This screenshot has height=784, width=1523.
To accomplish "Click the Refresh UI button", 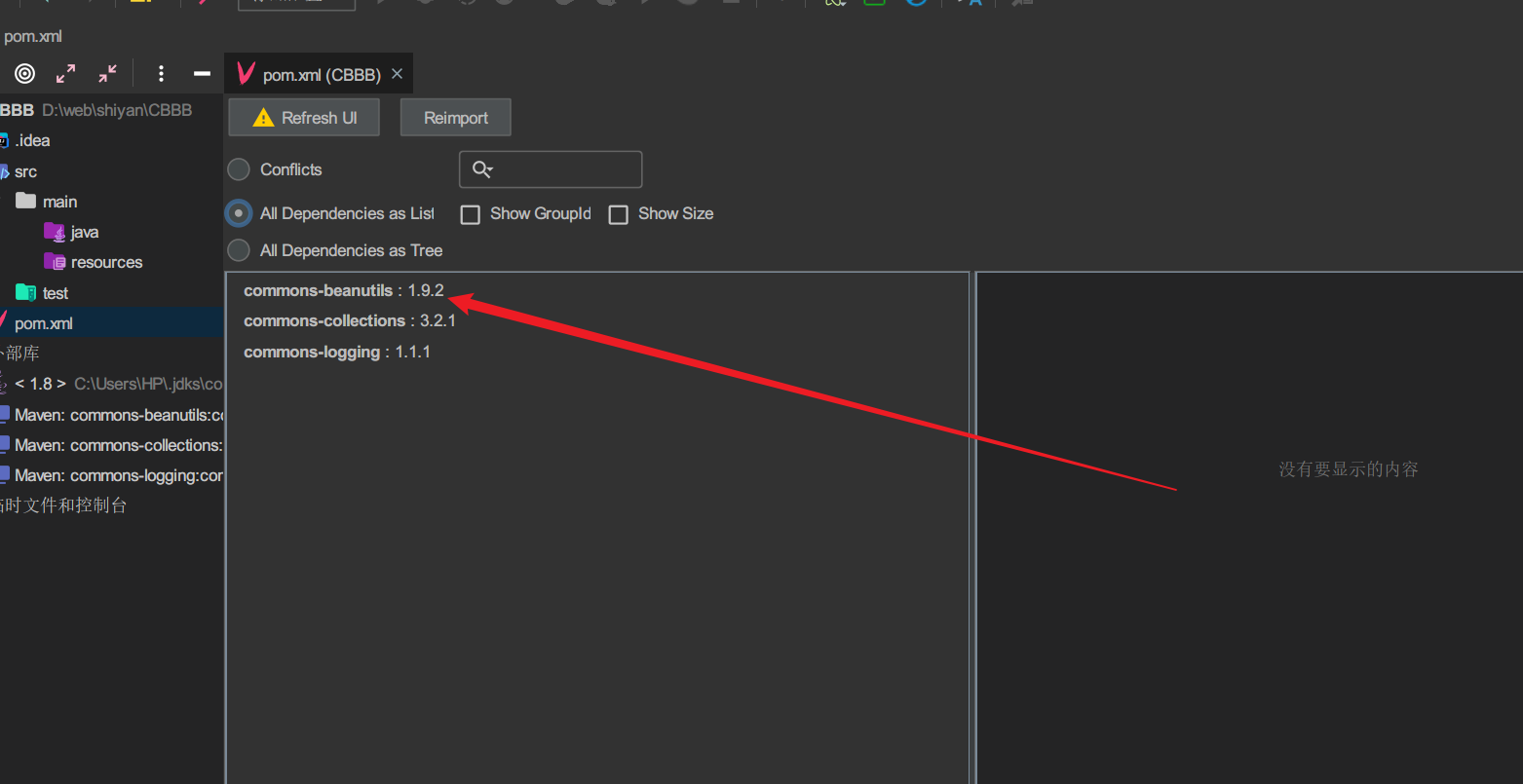I will pyautogui.click(x=304, y=118).
